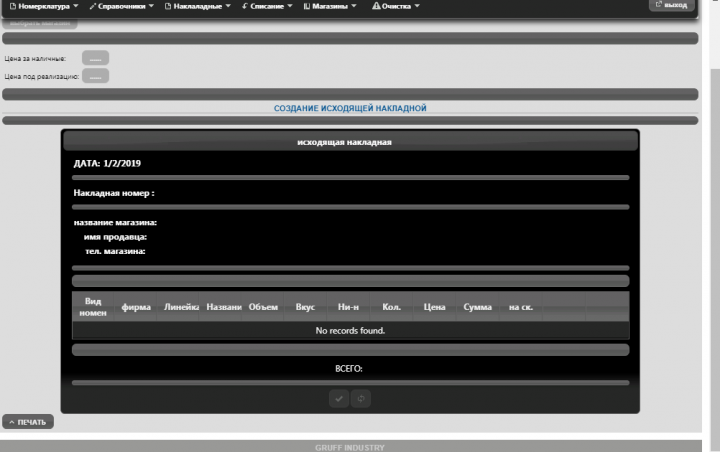The width and height of the screenshot is (720, 452).
Task: Expand the dropdown arrow of Магазины
Action: coord(354,6)
